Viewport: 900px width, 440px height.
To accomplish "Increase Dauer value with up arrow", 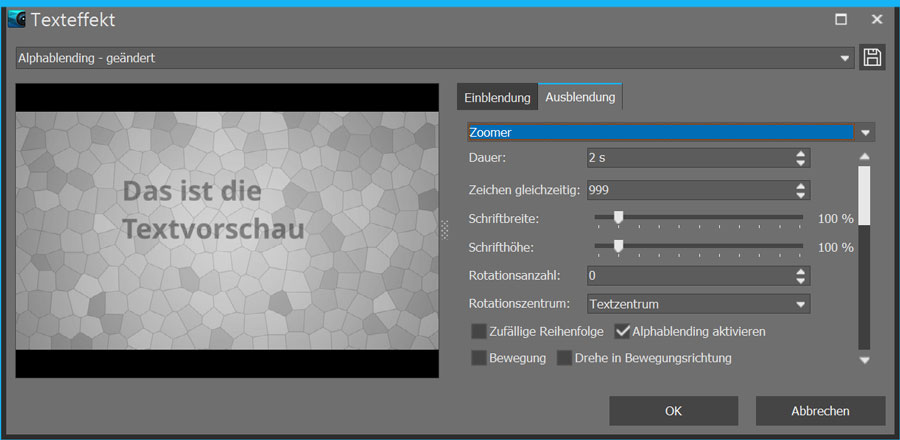I will pos(800,153).
